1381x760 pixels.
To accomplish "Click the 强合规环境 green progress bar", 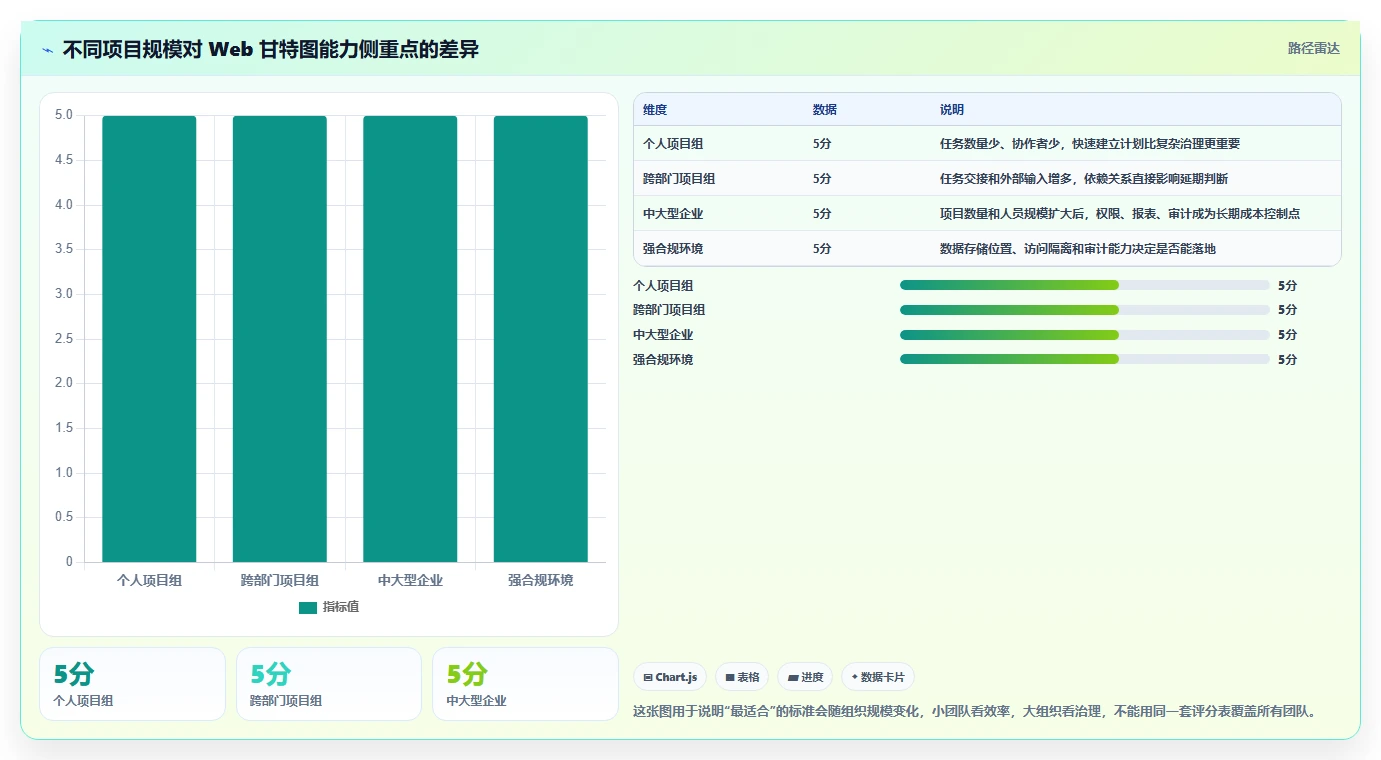I will click(x=1009, y=359).
